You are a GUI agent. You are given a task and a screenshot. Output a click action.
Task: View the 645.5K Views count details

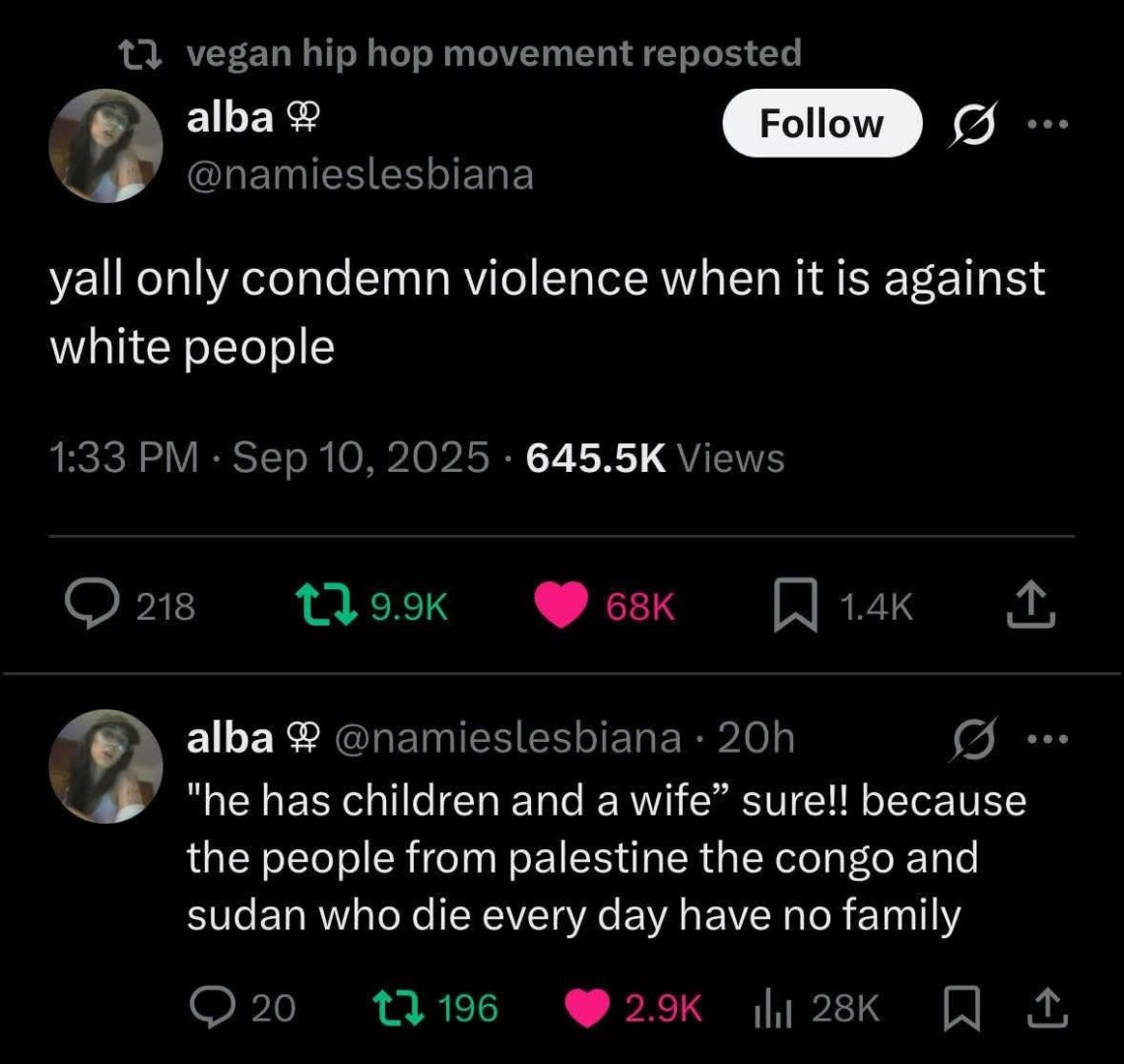coord(655,457)
